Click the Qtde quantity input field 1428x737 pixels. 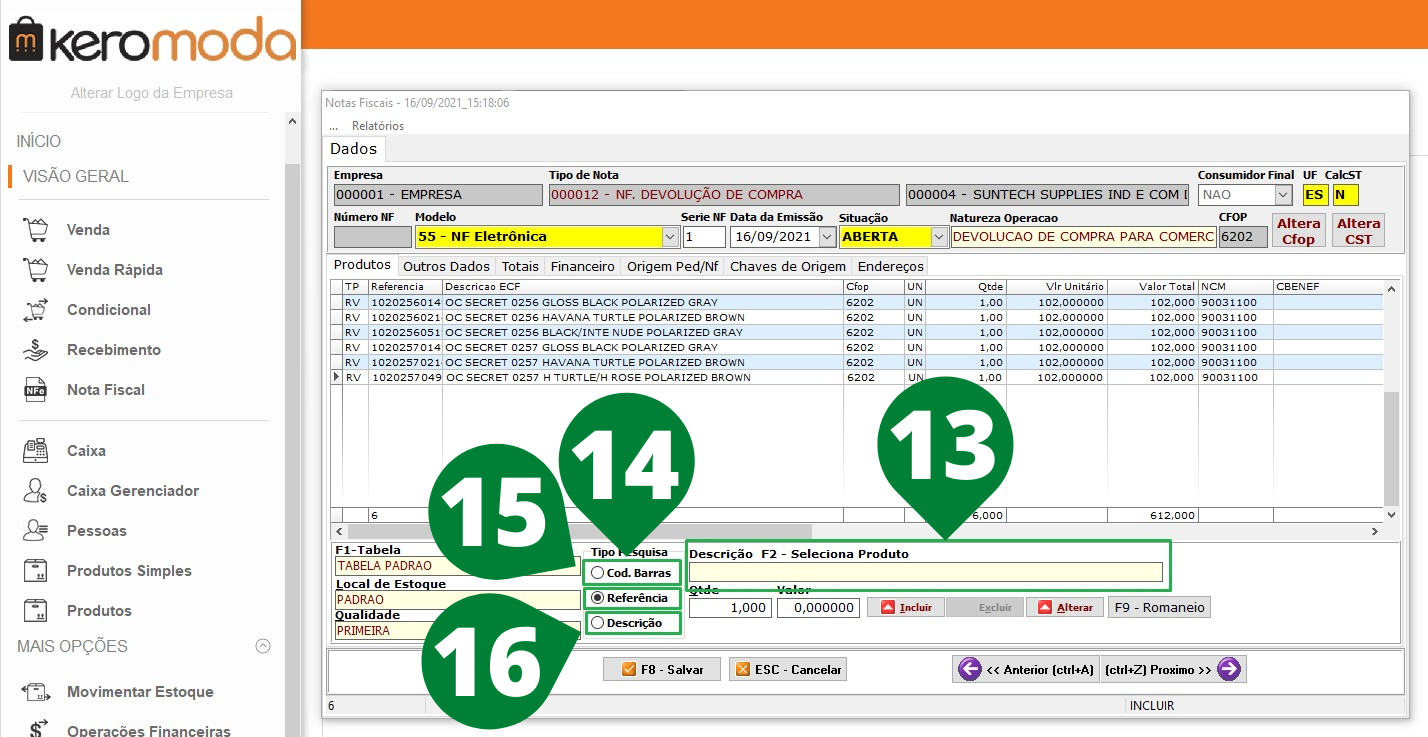pyautogui.click(x=729, y=607)
